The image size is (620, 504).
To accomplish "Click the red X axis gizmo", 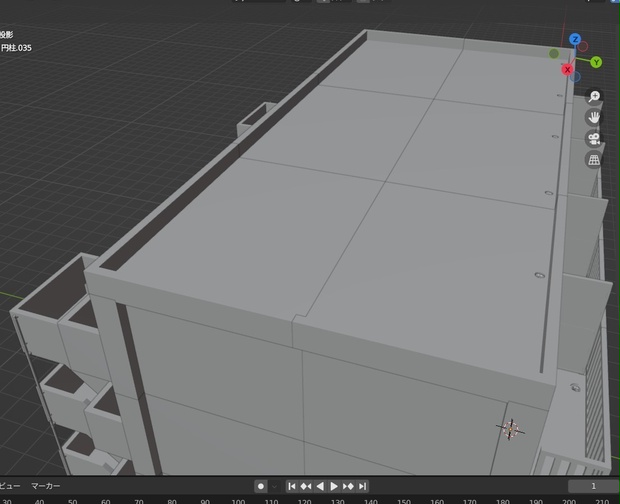I will click(x=567, y=70).
